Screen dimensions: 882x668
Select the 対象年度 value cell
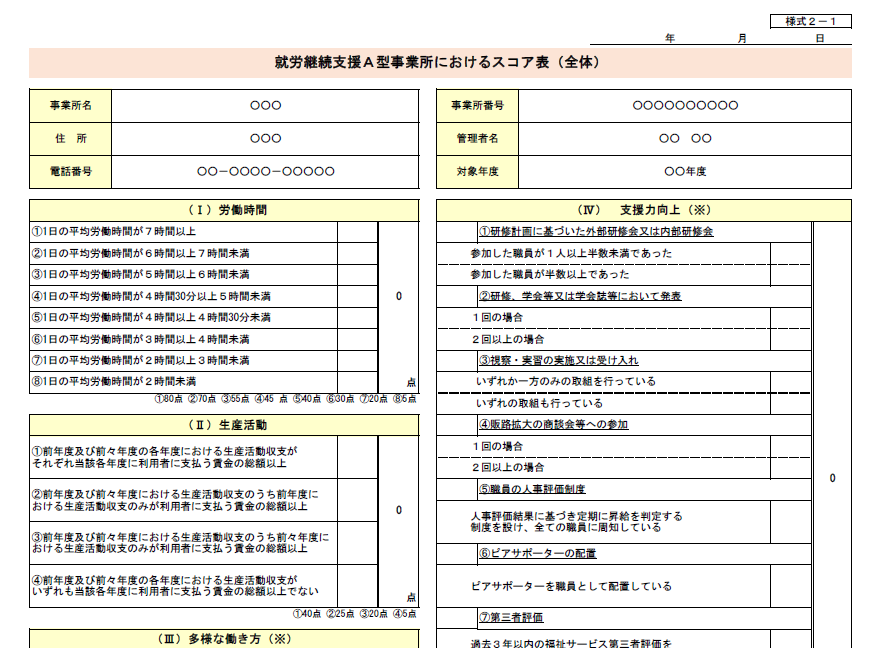coord(685,171)
